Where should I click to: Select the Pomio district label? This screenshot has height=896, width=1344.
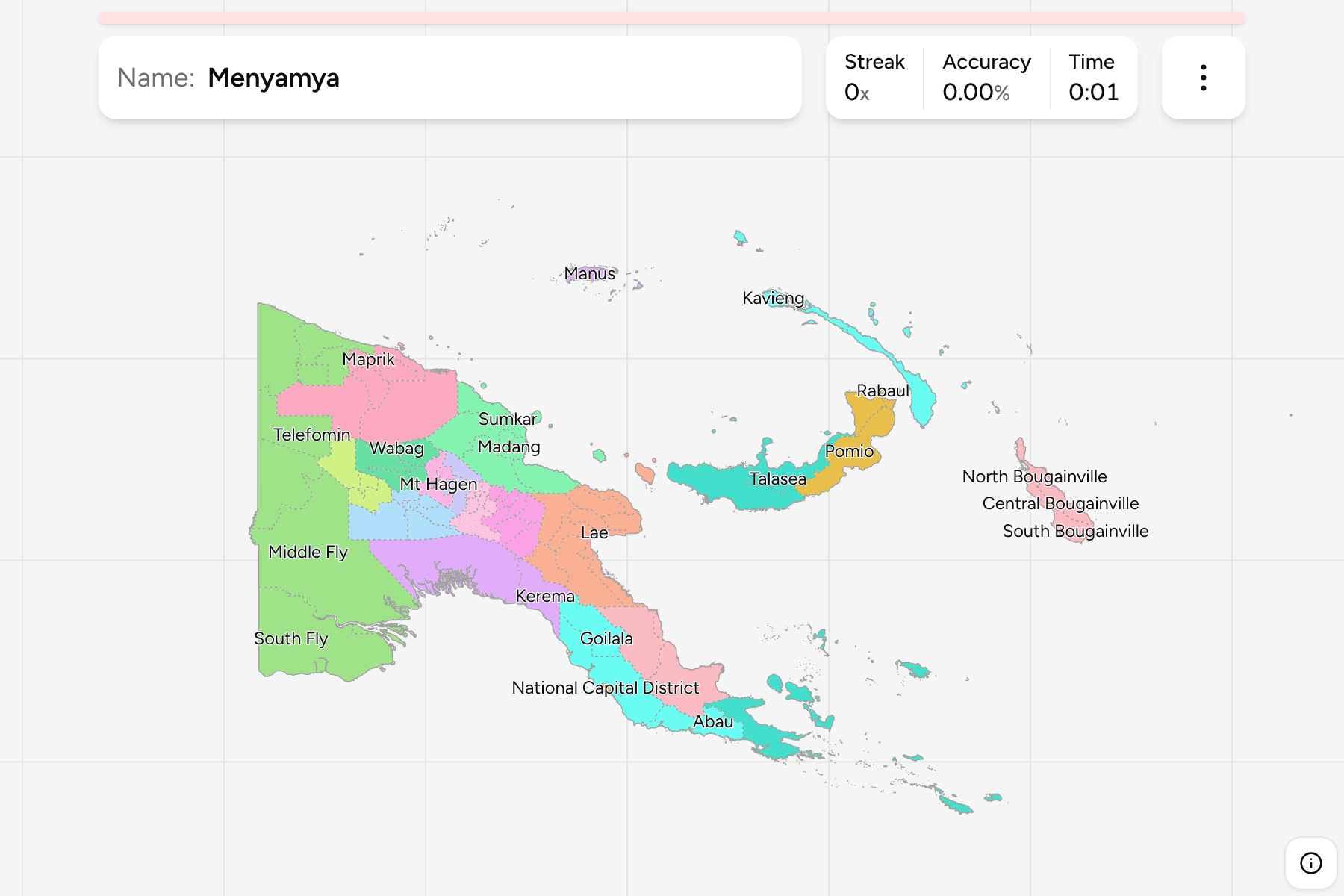coord(849,451)
